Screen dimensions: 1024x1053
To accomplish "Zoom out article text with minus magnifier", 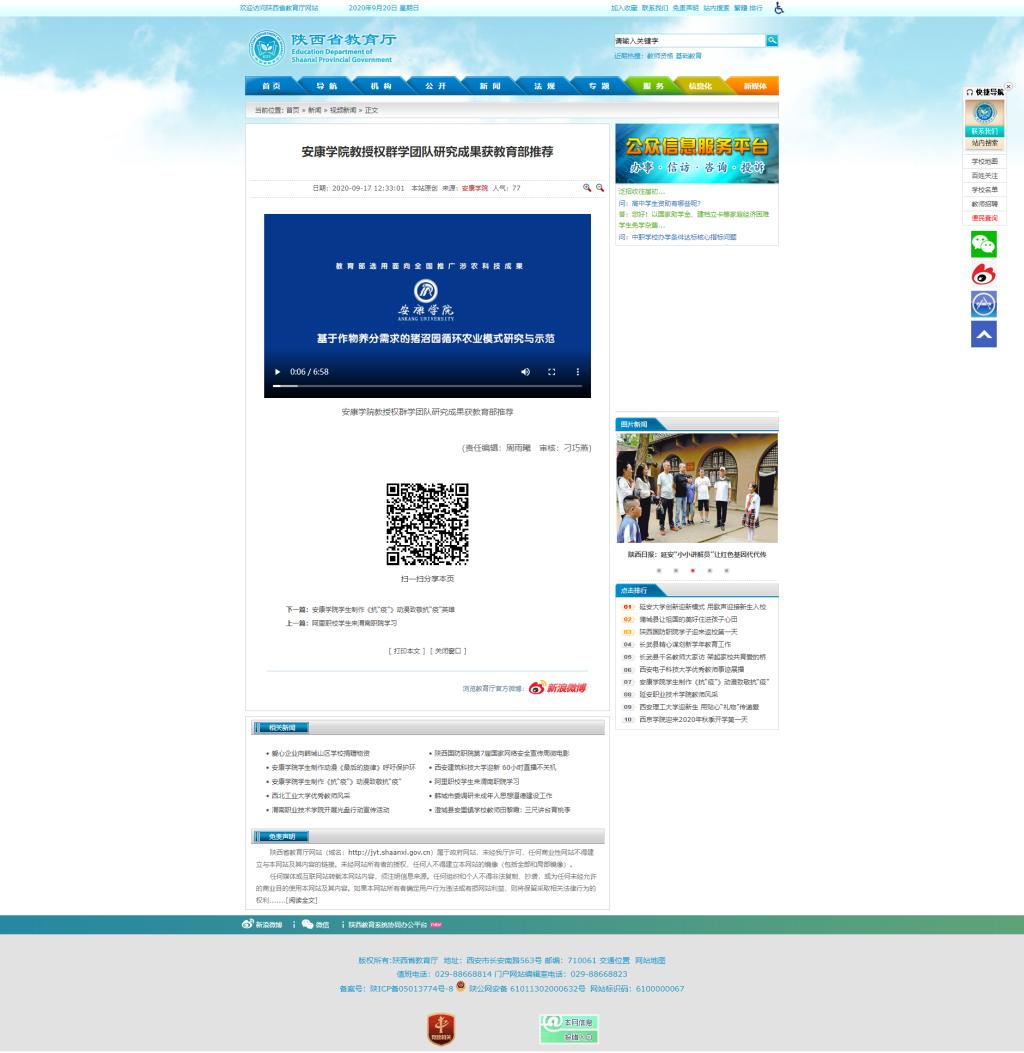I will click(x=600, y=187).
